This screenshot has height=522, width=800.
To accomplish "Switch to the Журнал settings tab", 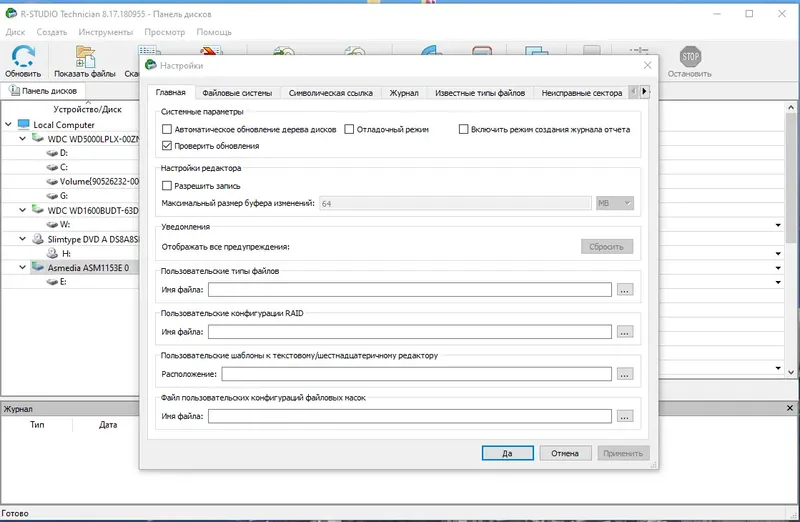I will [404, 93].
